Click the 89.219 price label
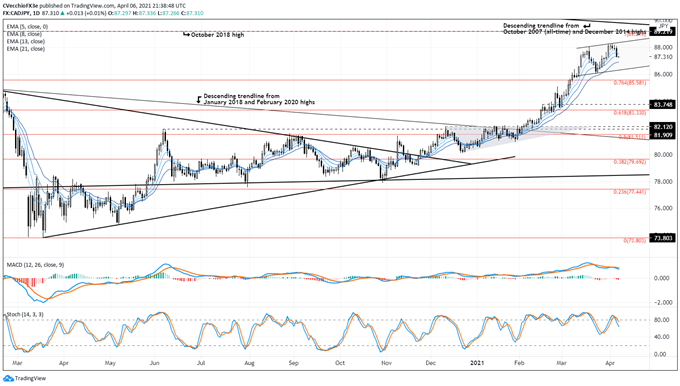The height and width of the screenshot is (386, 680). coord(662,32)
